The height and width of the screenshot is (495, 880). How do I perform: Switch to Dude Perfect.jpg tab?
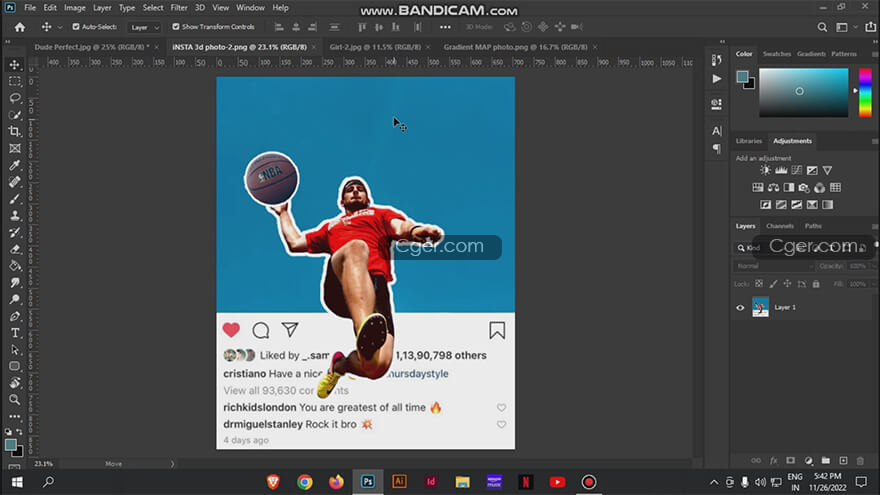pyautogui.click(x=91, y=47)
